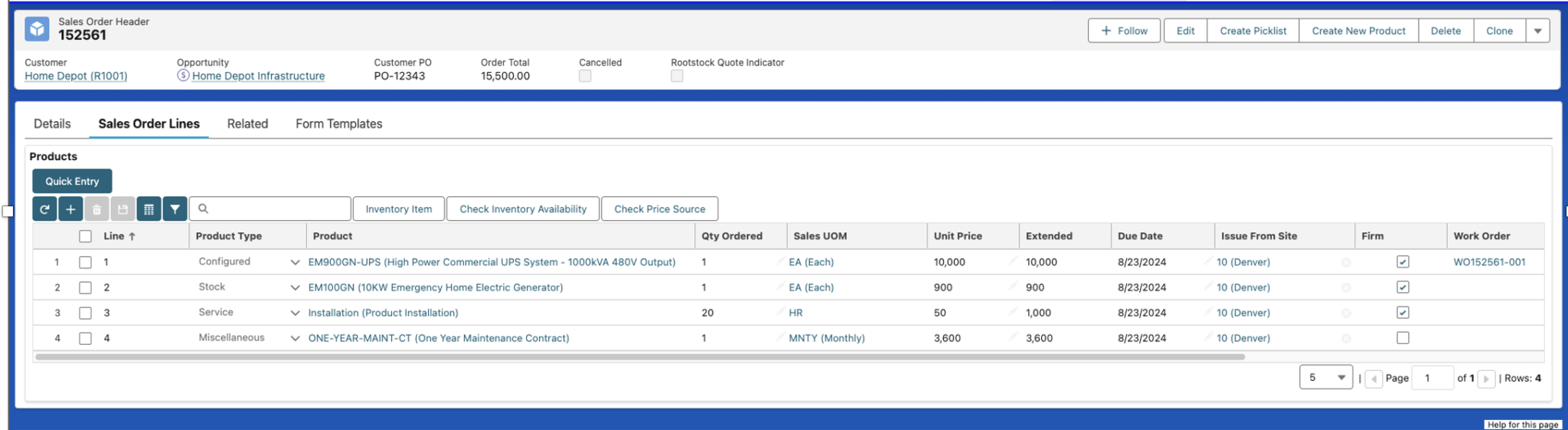Open the Form Templates tab
The height and width of the screenshot is (430, 1568).
(338, 123)
